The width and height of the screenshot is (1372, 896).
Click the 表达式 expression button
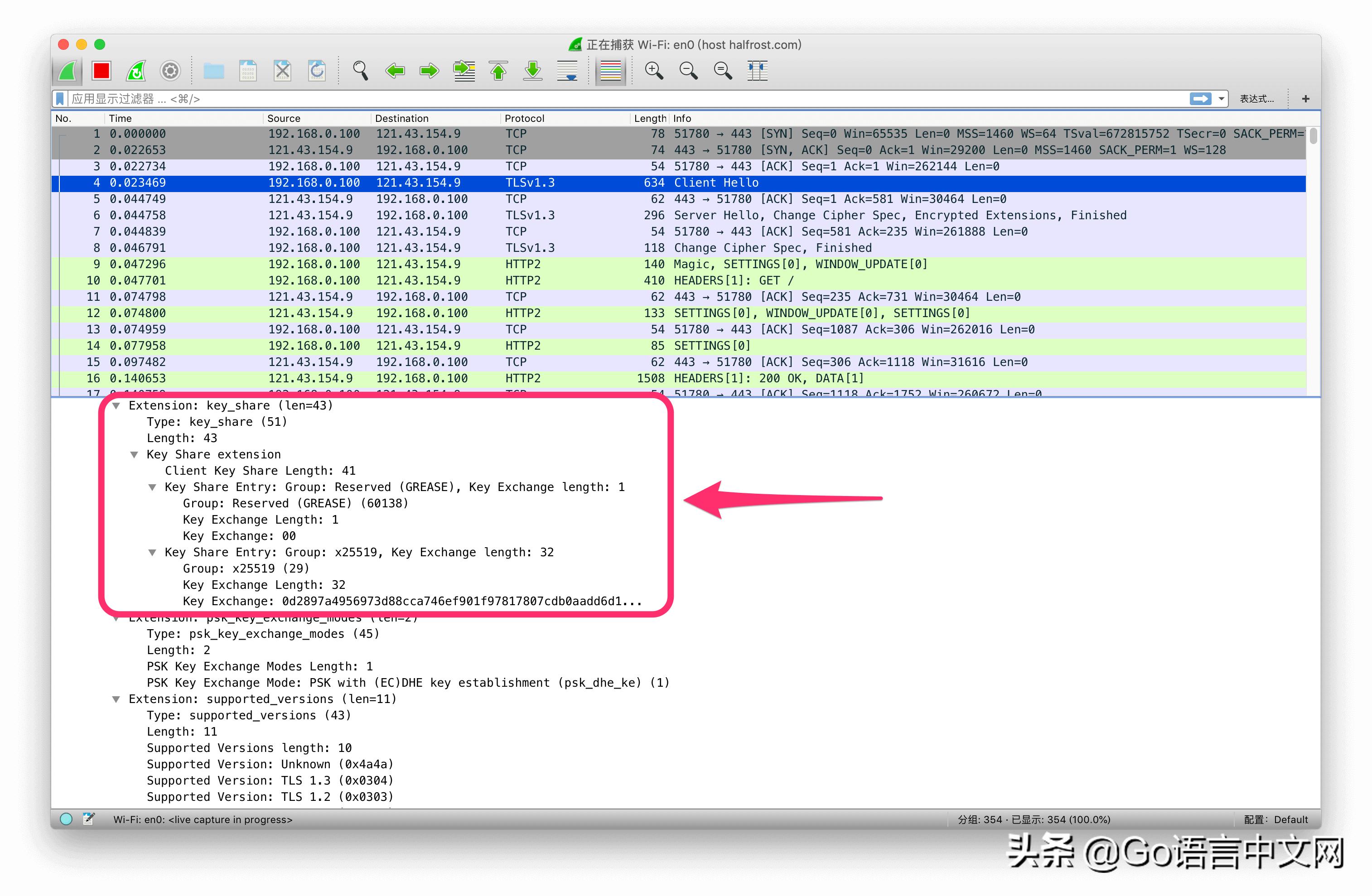click(1257, 99)
